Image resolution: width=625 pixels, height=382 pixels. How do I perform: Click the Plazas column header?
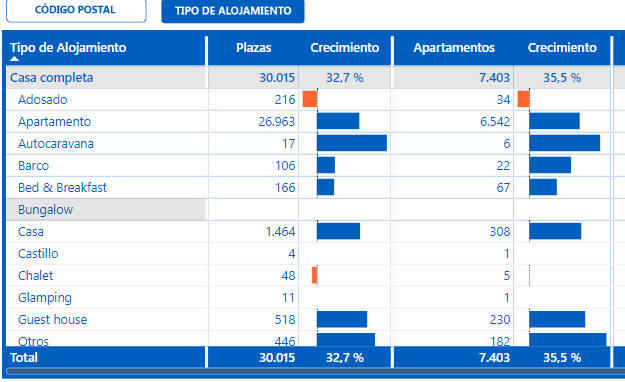click(x=254, y=48)
